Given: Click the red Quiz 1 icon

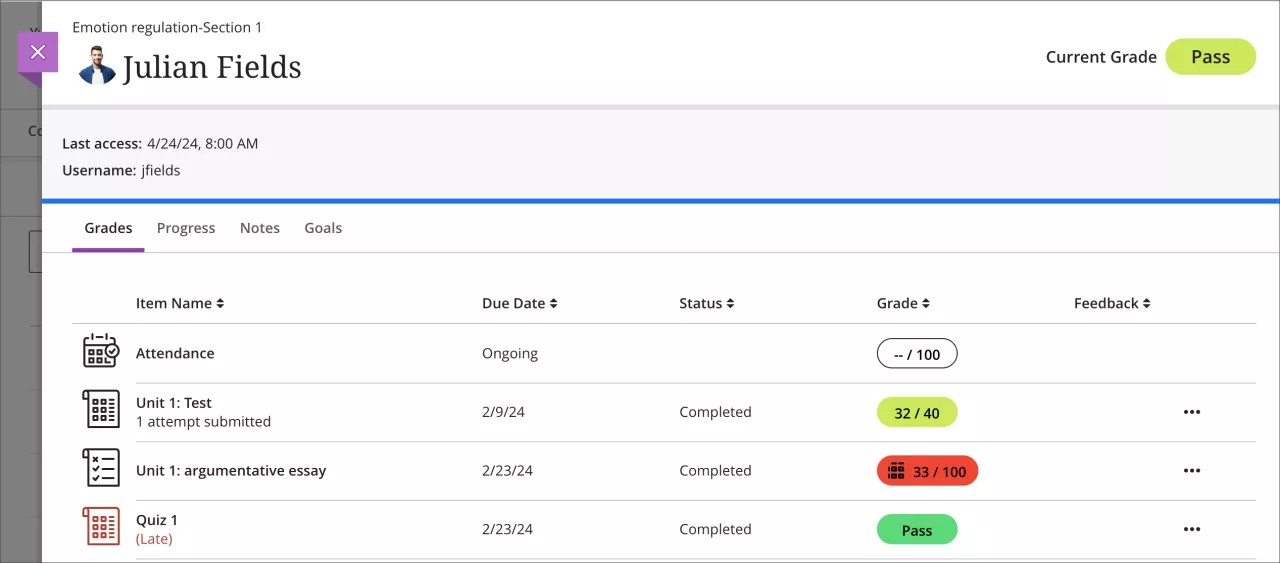Looking at the screenshot, I should (100, 527).
